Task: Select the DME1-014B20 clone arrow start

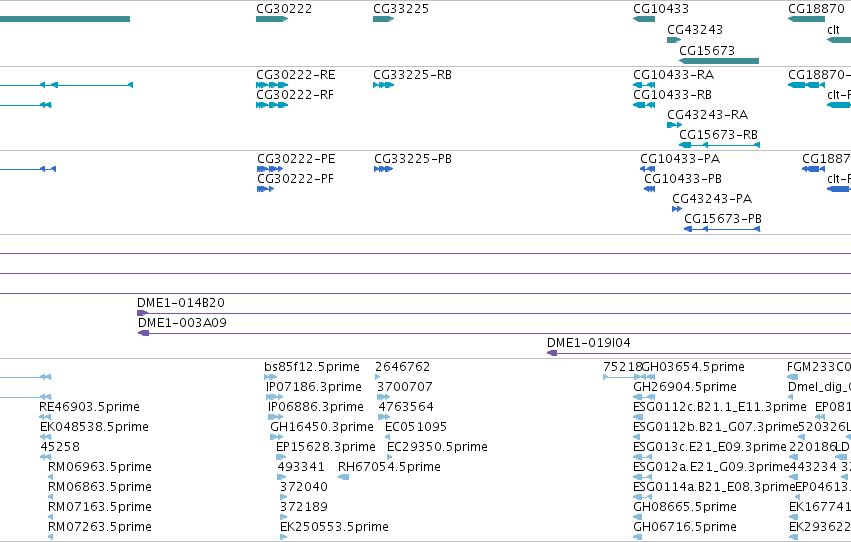Action: (x=143, y=313)
